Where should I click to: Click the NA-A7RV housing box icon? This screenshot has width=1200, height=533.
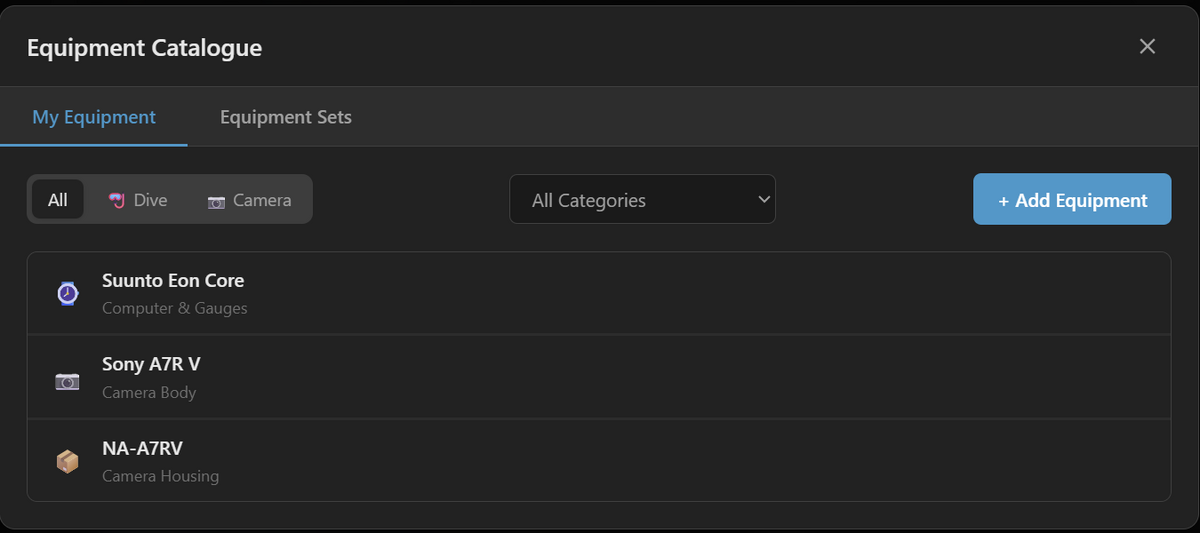(x=67, y=461)
